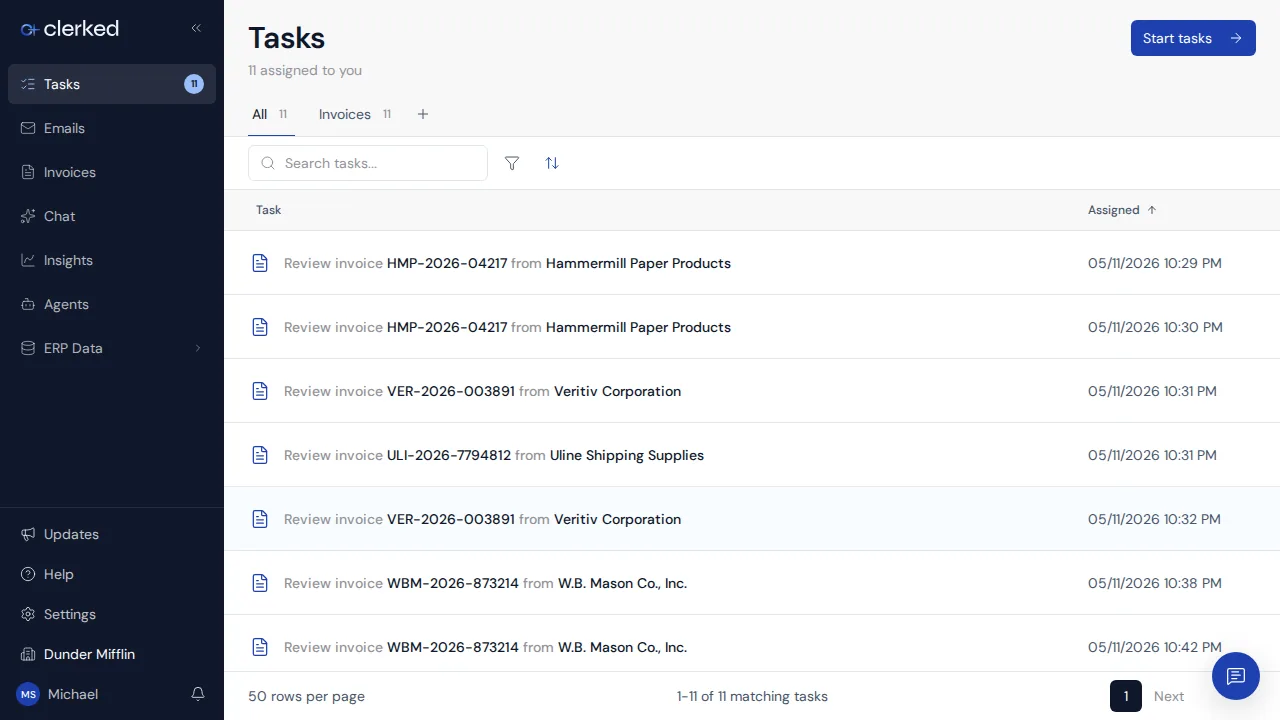Change the 50 rows per page setting
This screenshot has width=1280, height=720.
click(x=306, y=696)
